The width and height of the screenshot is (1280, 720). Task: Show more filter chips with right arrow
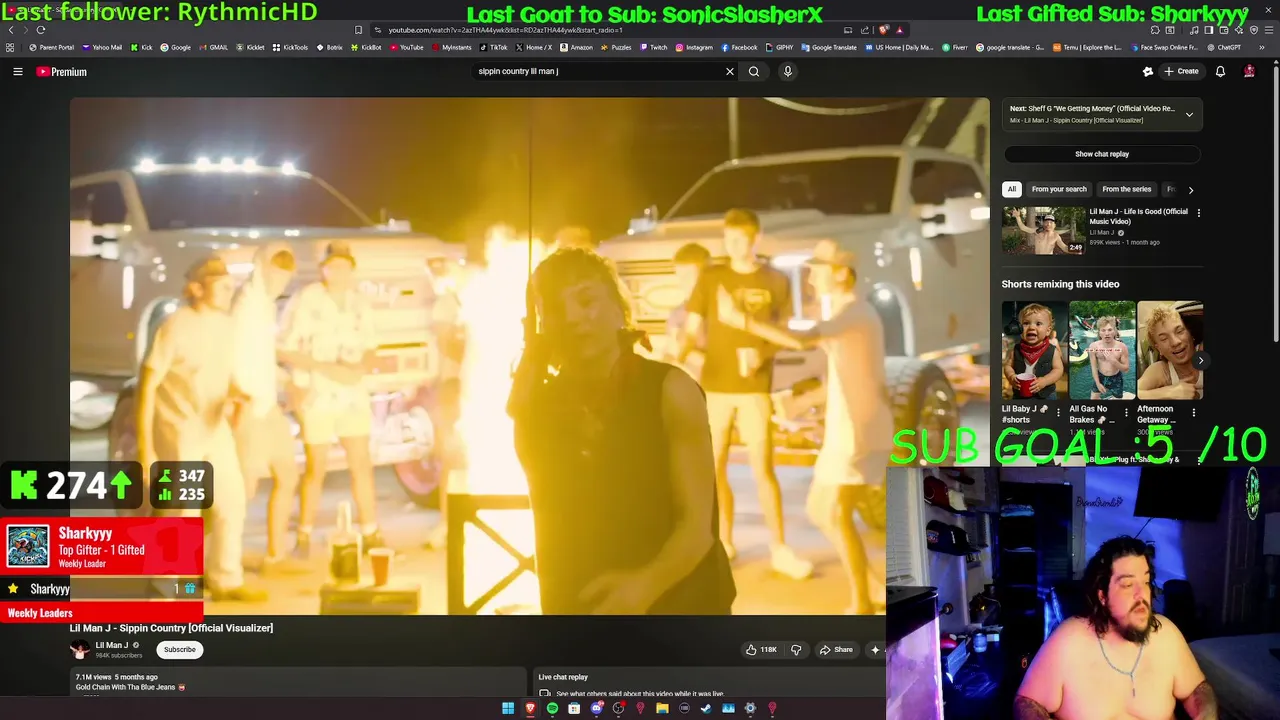(1190, 189)
